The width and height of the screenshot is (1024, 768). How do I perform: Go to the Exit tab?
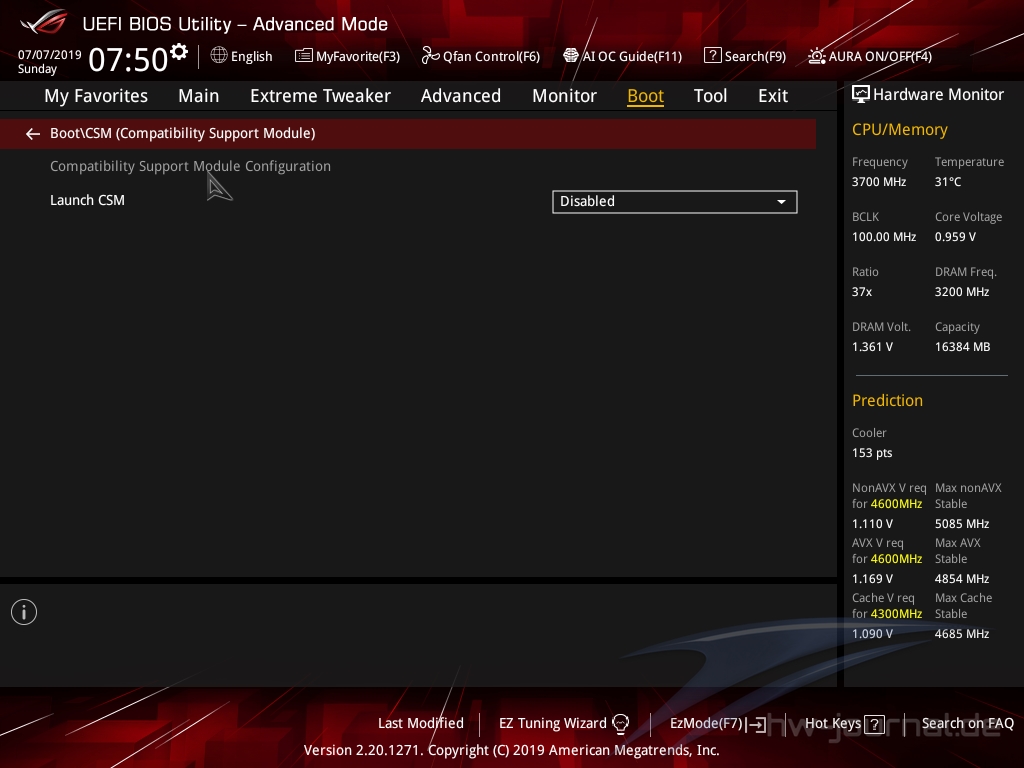(x=773, y=96)
